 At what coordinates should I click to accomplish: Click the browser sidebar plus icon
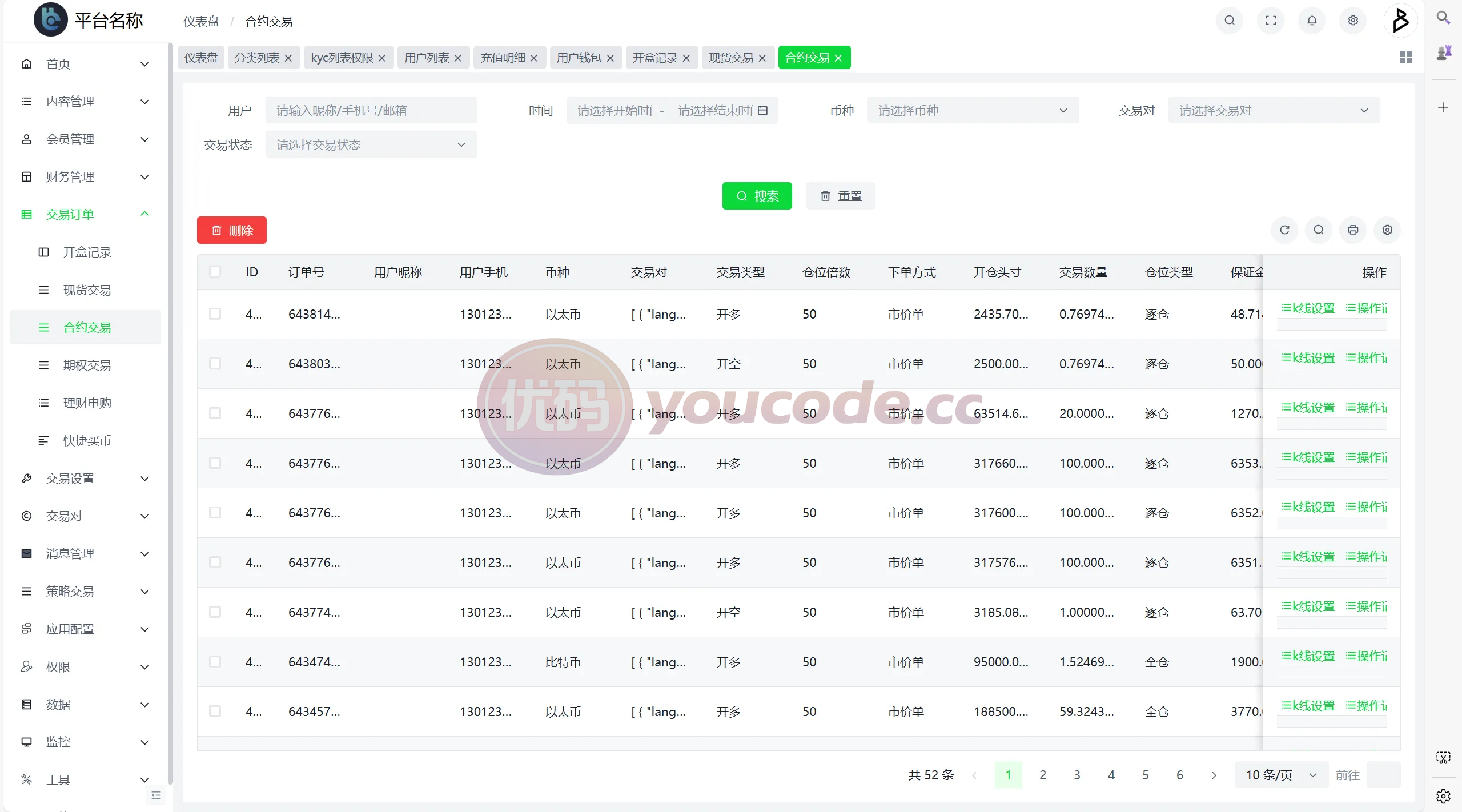coord(1443,107)
